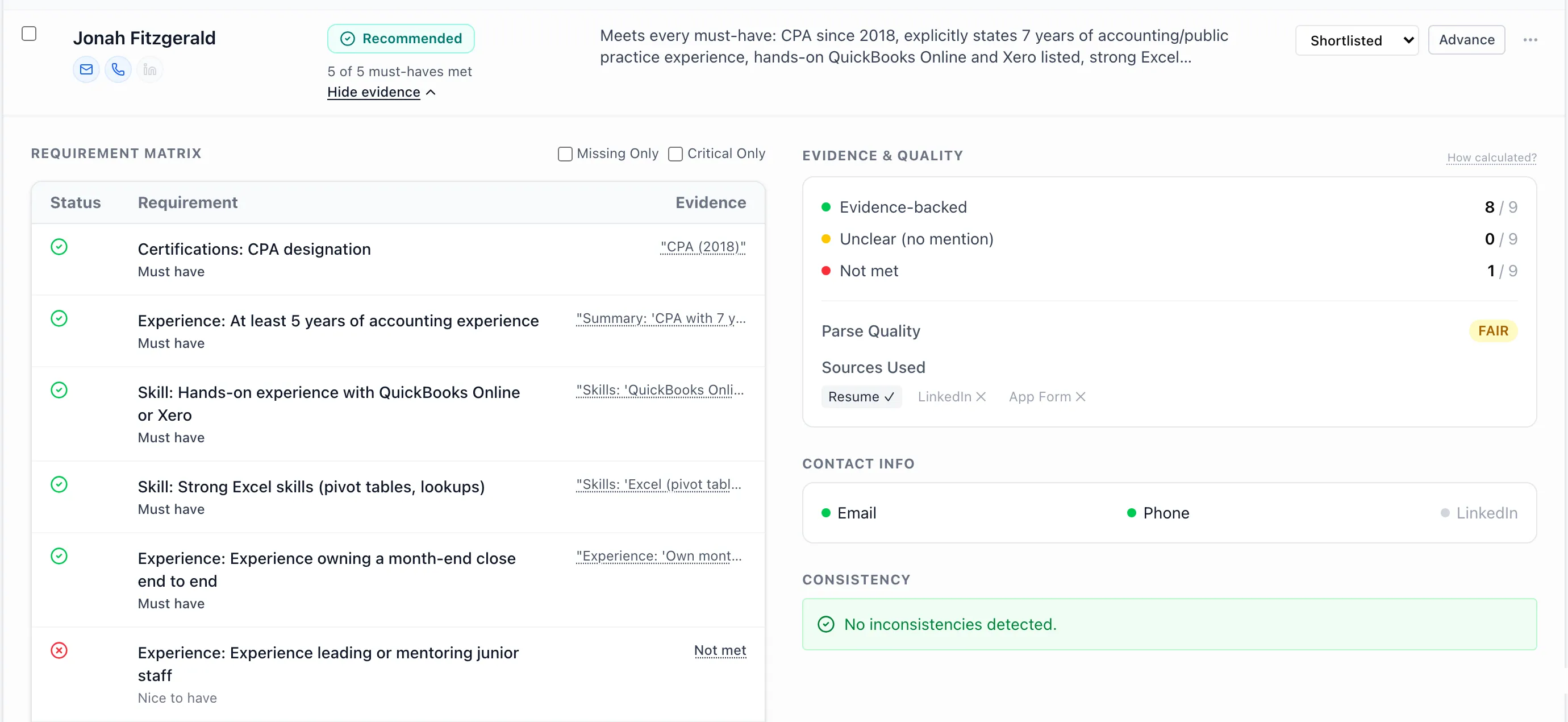This screenshot has width=1568, height=722.
Task: Click the FAIR parse quality badge
Action: [1493, 331]
